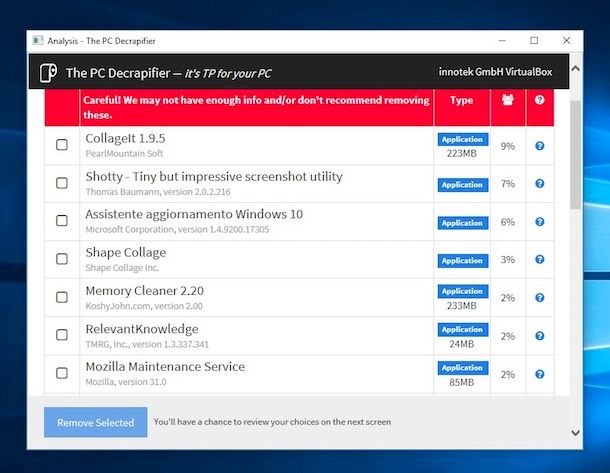Viewport: 610px width, 473px height.
Task: Click the scroll up arrow
Action: pos(576,68)
